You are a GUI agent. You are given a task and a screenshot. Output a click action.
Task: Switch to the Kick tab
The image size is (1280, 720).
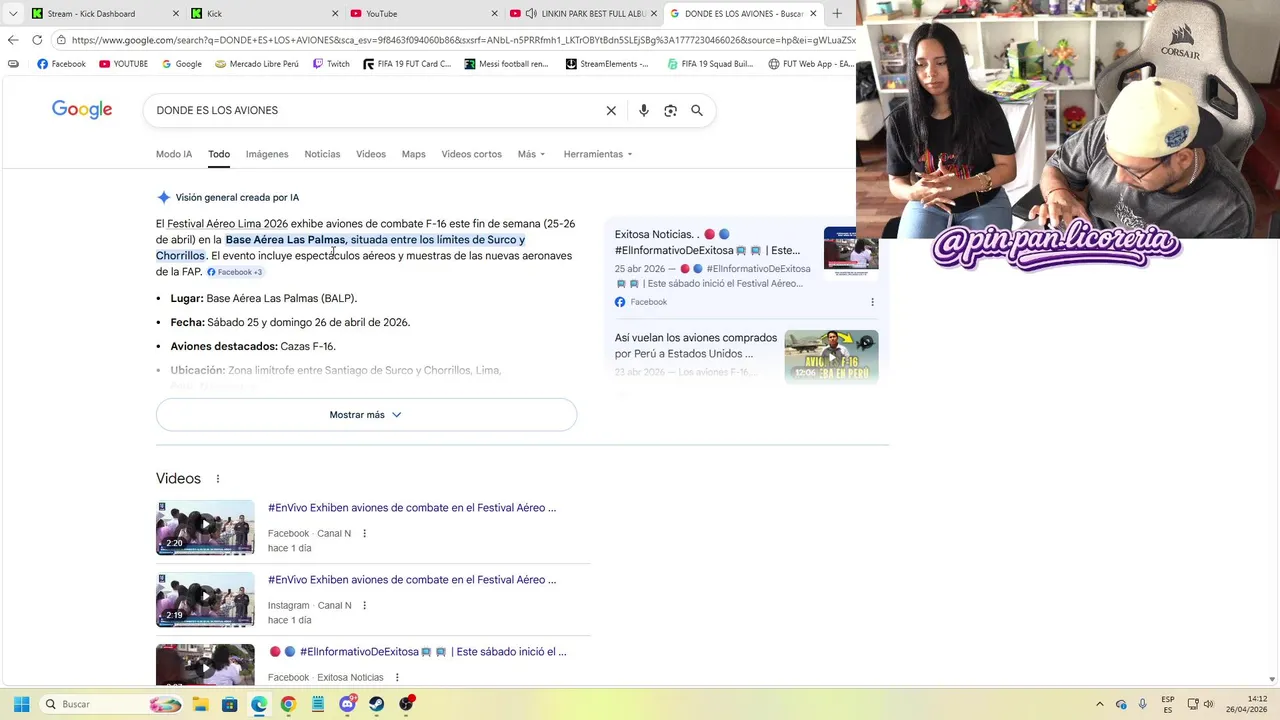264,13
